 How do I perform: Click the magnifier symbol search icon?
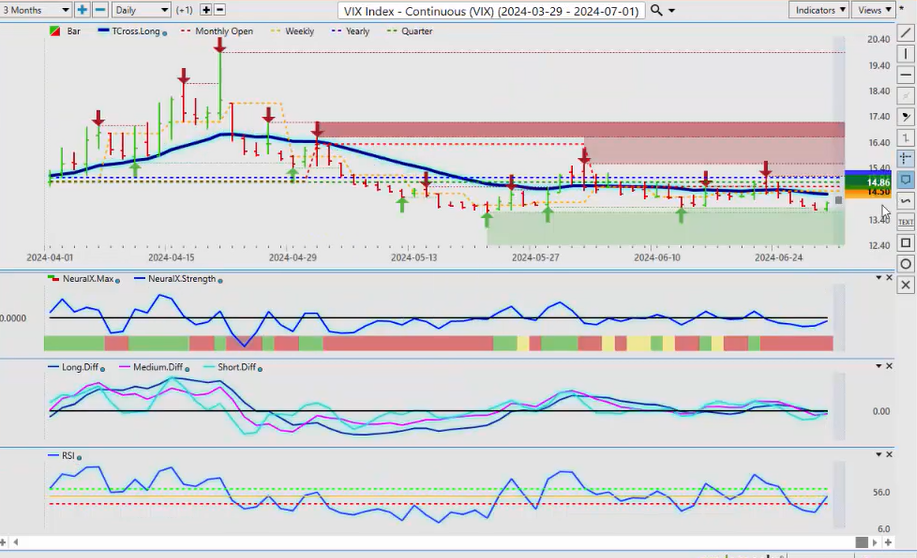(x=657, y=10)
